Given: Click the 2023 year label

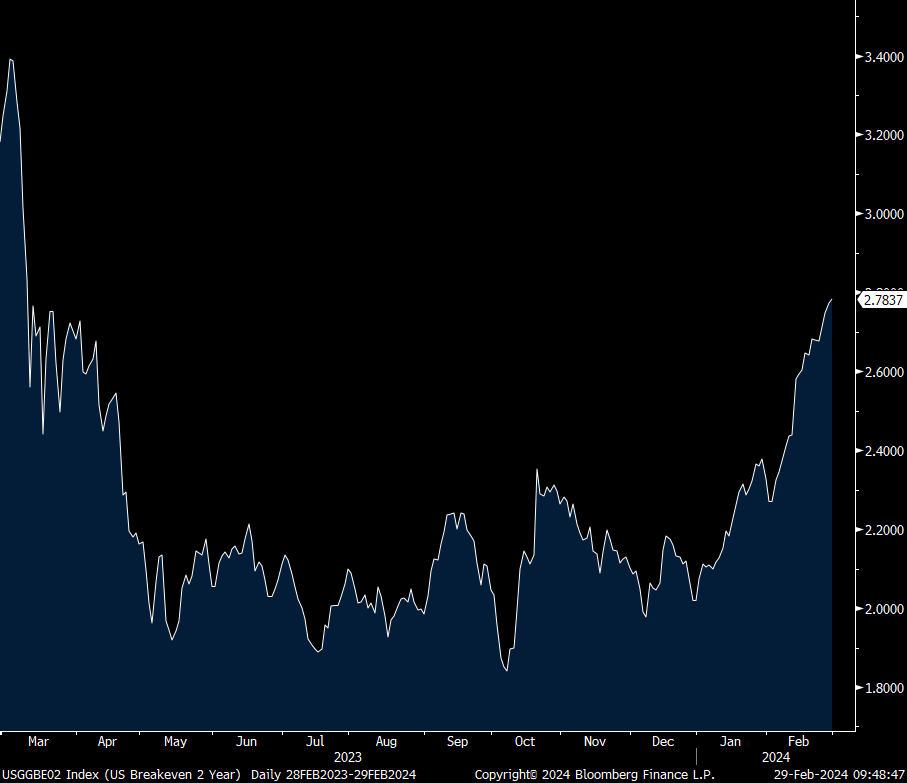Looking at the screenshot, I should (348, 757).
